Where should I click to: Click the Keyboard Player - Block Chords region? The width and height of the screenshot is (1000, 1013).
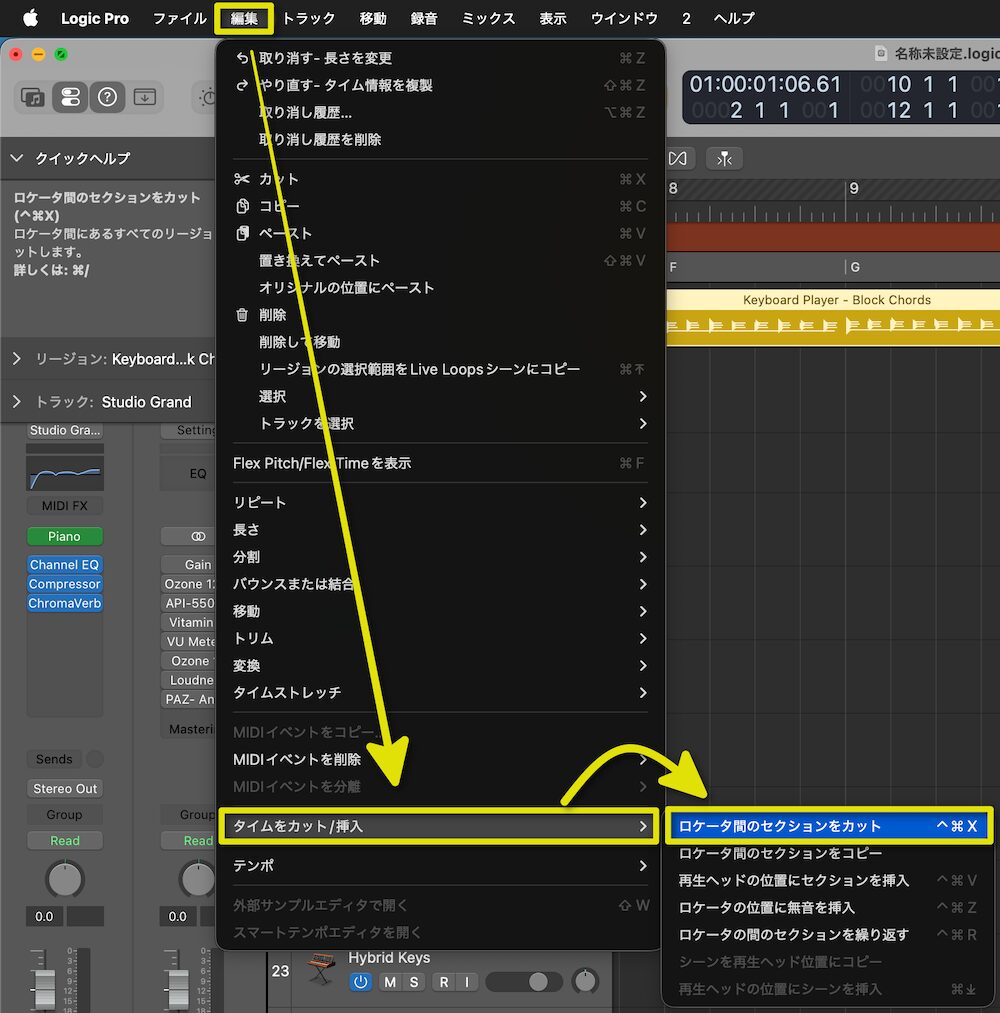coord(833,317)
